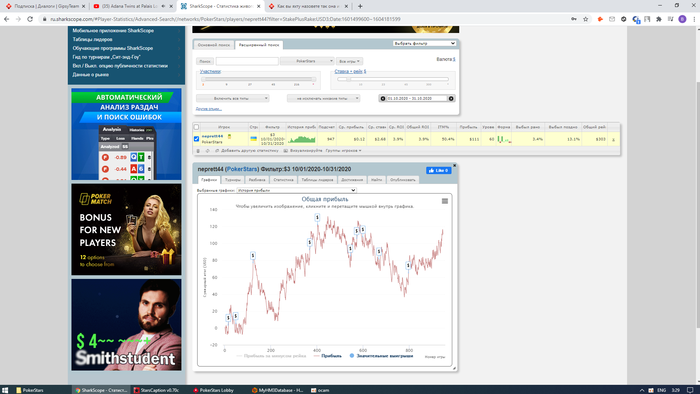This screenshot has height=394, width=700.
Task: Open the Smithstudent advertisement banner
Action: pos(126,325)
